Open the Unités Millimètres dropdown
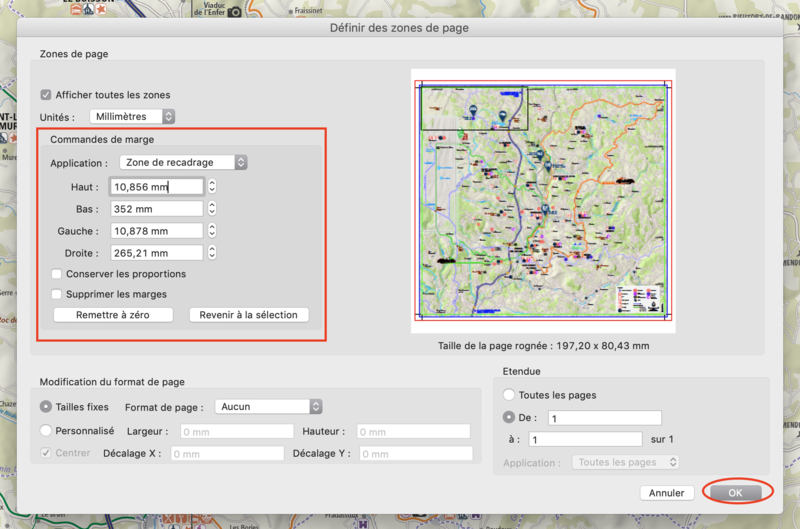The image size is (800, 529). coord(133,117)
